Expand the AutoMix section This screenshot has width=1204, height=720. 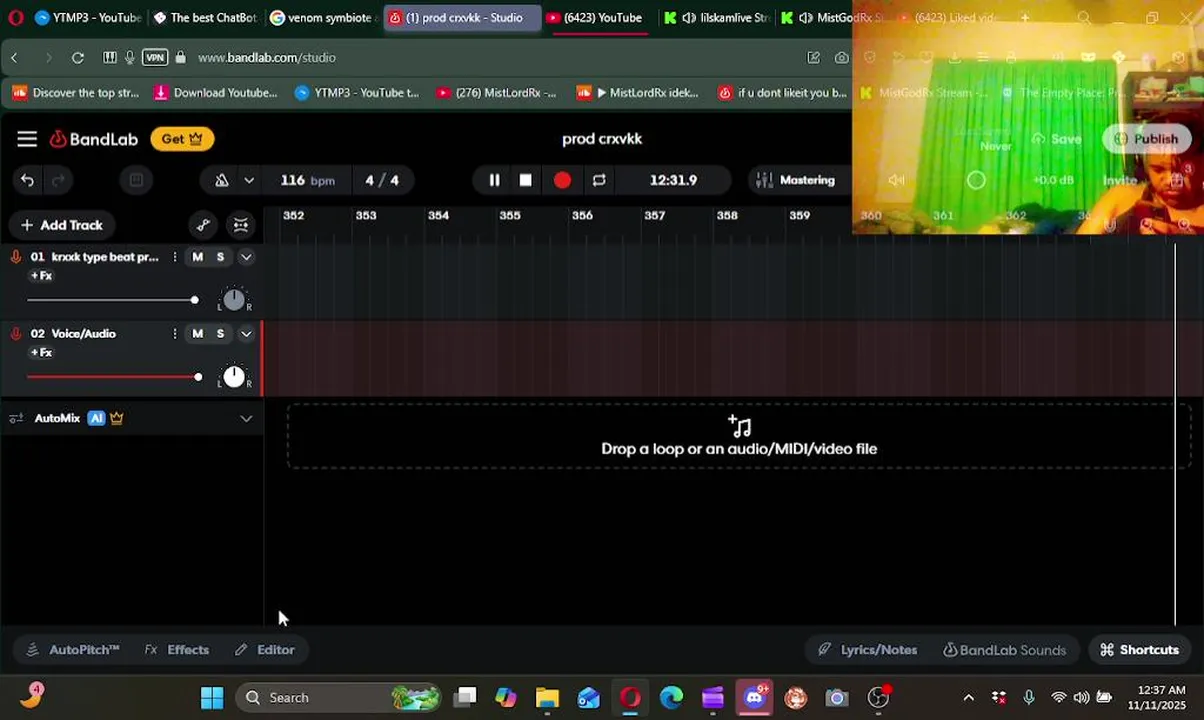point(246,418)
